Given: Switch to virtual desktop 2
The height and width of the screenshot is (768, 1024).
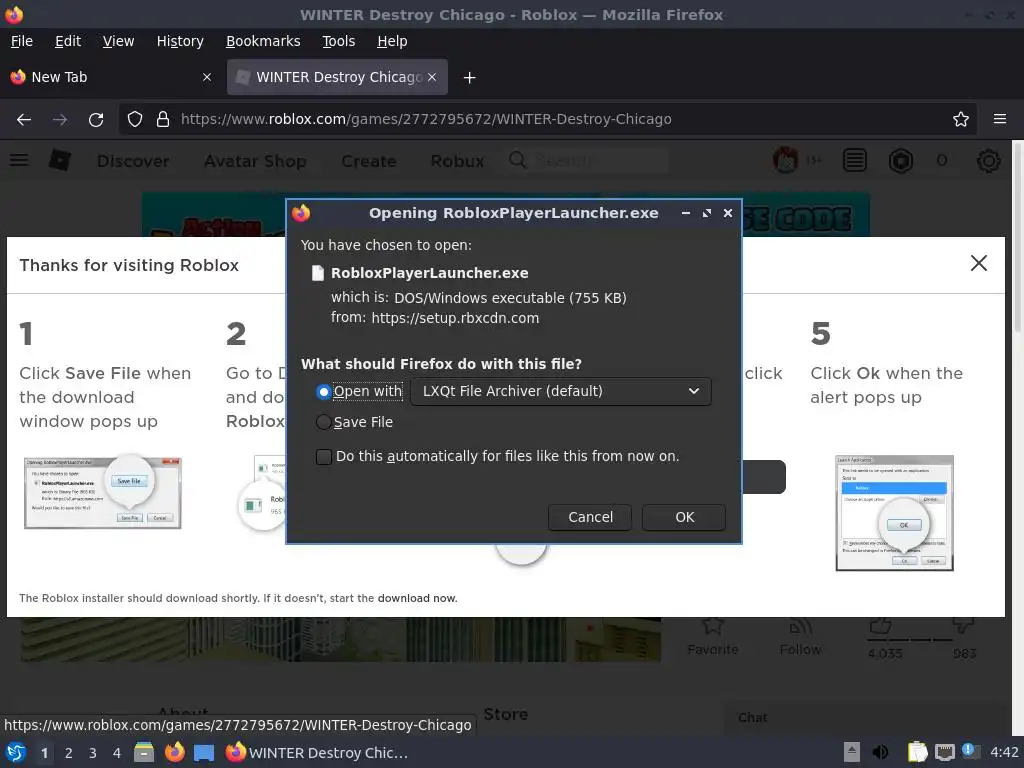Looking at the screenshot, I should click(69, 753).
